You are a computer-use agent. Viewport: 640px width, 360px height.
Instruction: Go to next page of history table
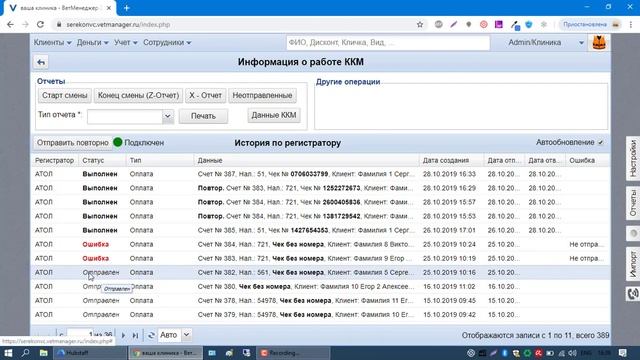coord(124,335)
